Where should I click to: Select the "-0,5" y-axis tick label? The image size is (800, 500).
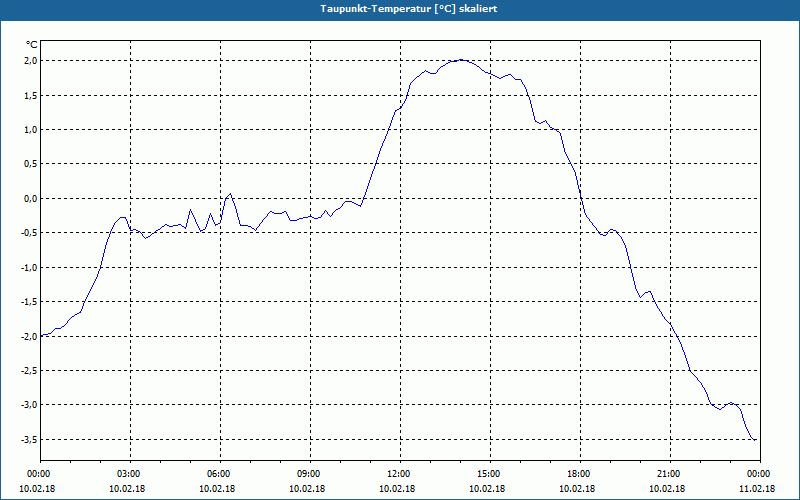30,233
